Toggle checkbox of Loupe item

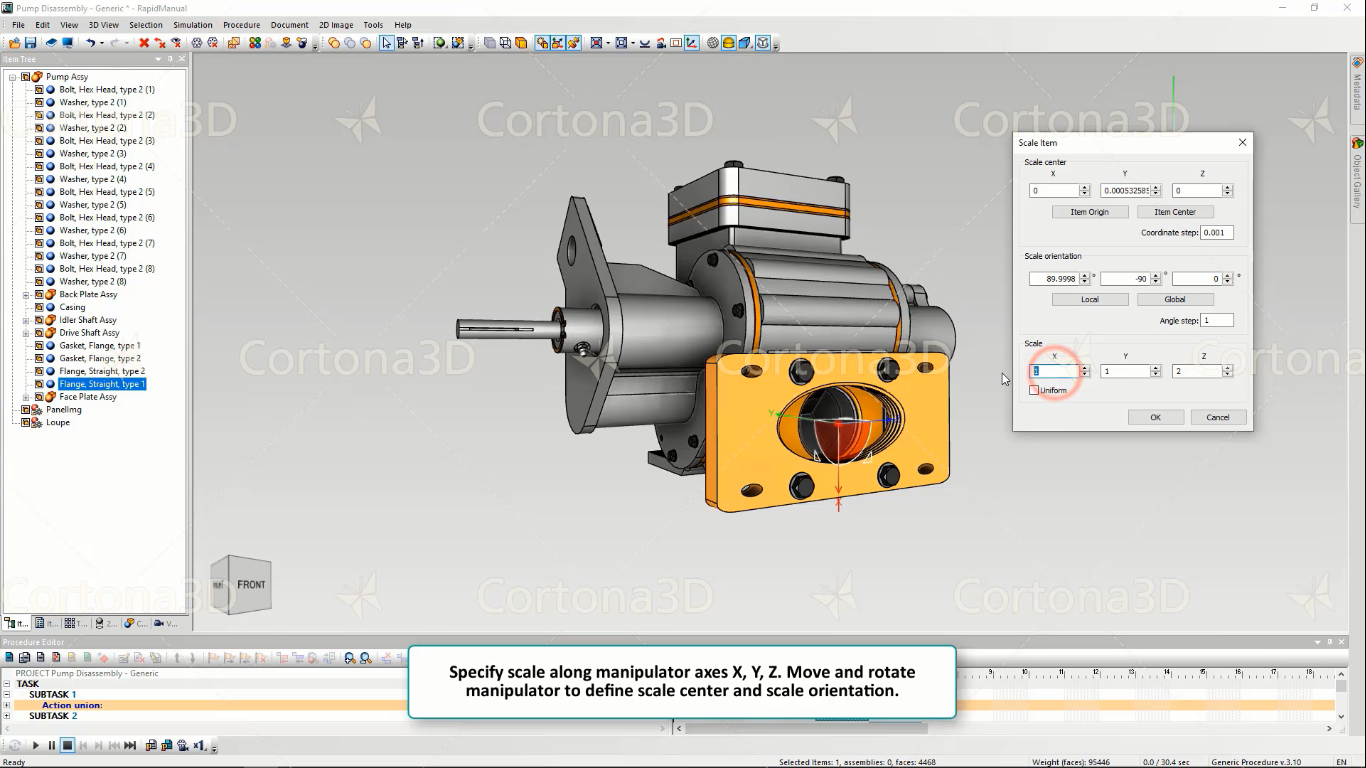point(25,422)
